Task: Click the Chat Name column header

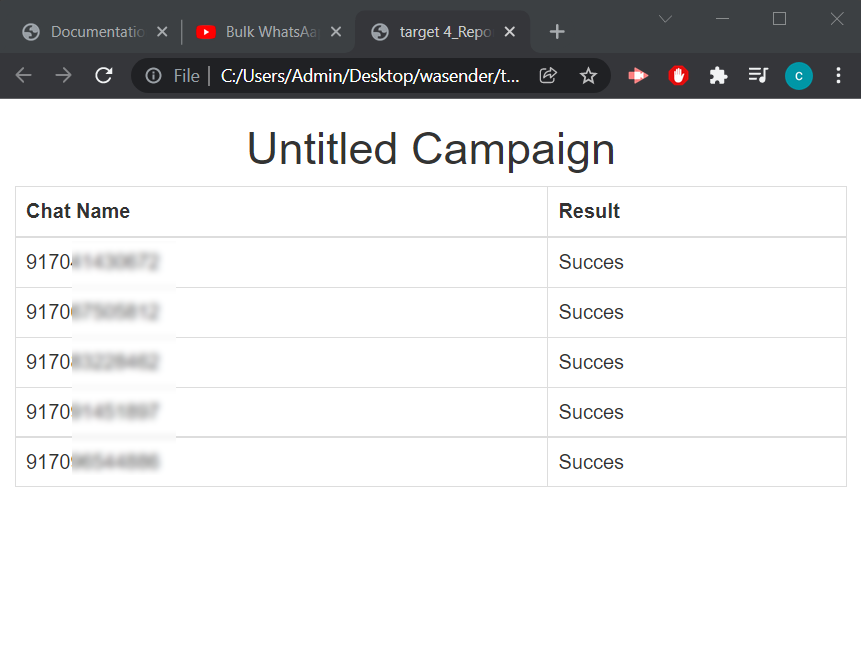Action: 78,211
